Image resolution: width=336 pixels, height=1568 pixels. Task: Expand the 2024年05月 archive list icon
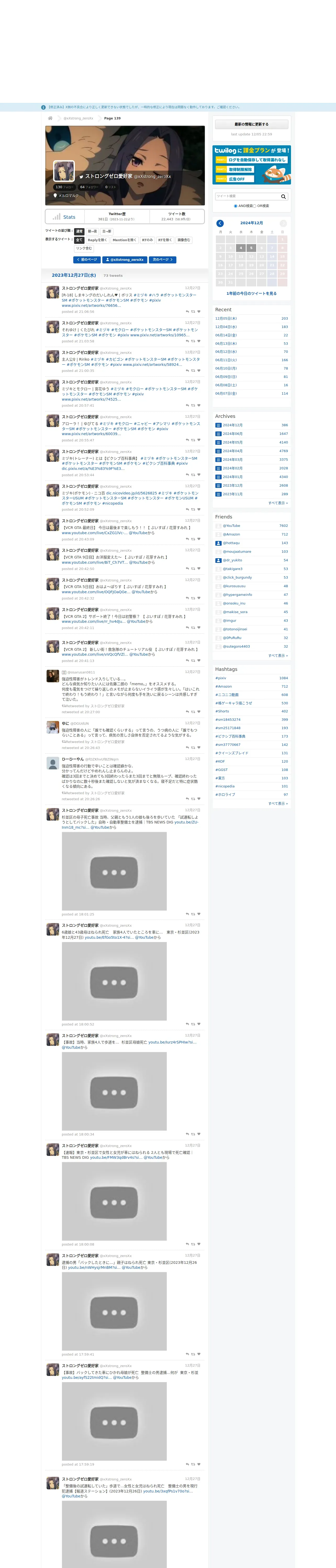coord(218,442)
